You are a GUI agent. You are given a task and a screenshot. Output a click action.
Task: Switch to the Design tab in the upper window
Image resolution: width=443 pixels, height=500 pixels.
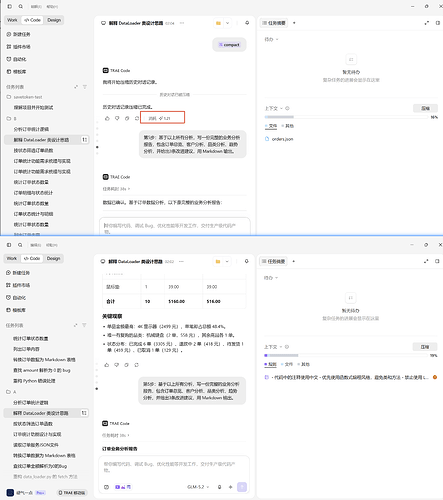coord(54,20)
